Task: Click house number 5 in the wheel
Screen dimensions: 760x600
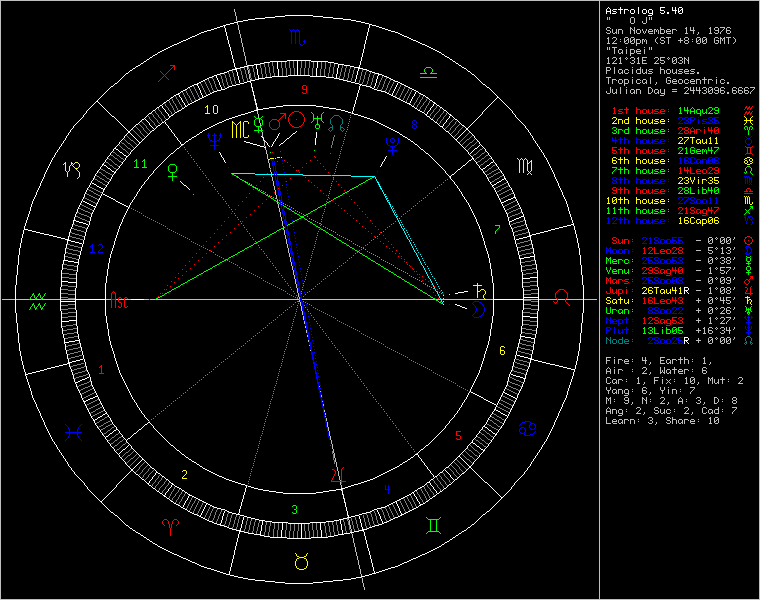Action: 458,435
